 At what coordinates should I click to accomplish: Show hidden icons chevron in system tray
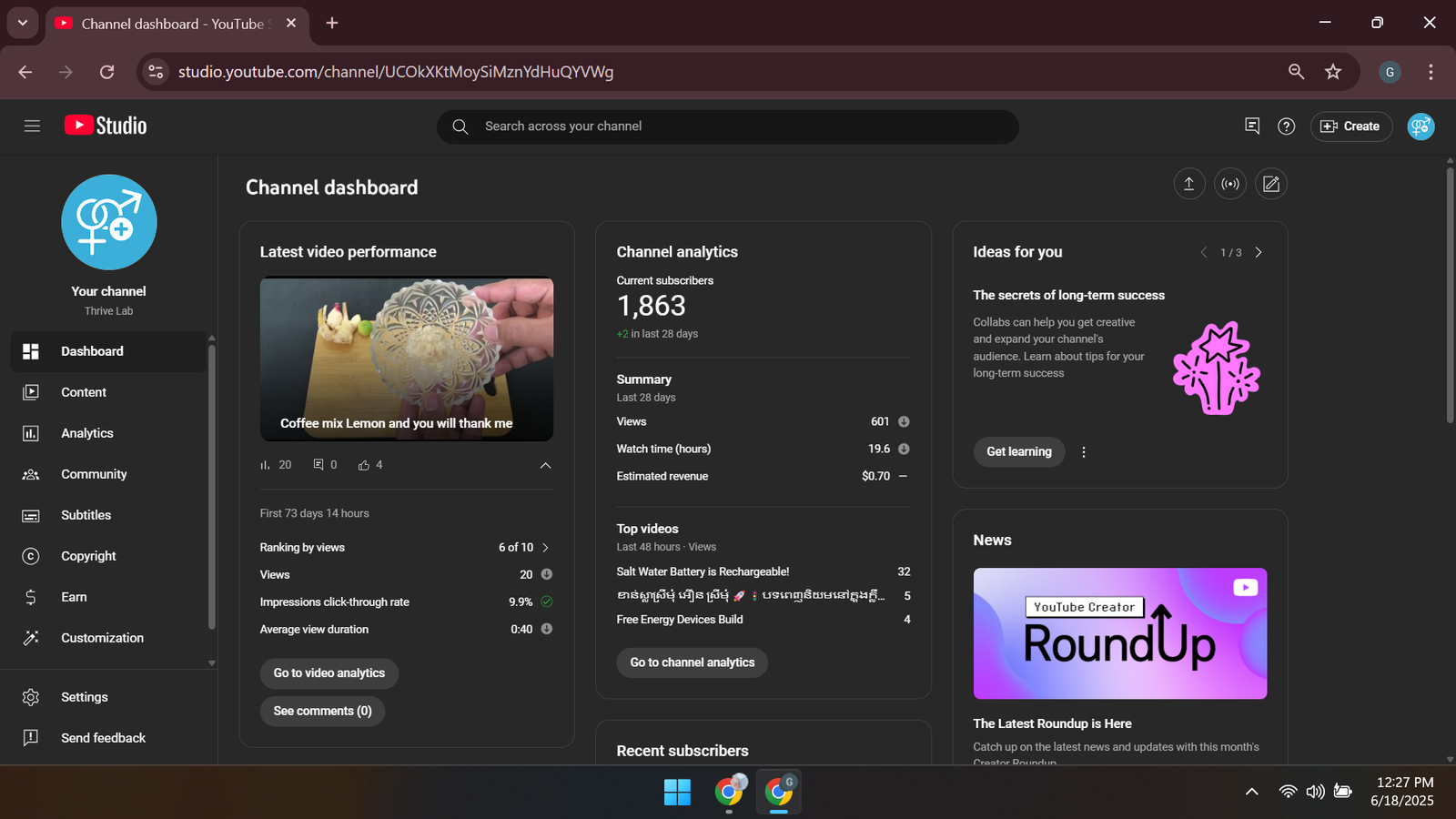click(x=1252, y=792)
